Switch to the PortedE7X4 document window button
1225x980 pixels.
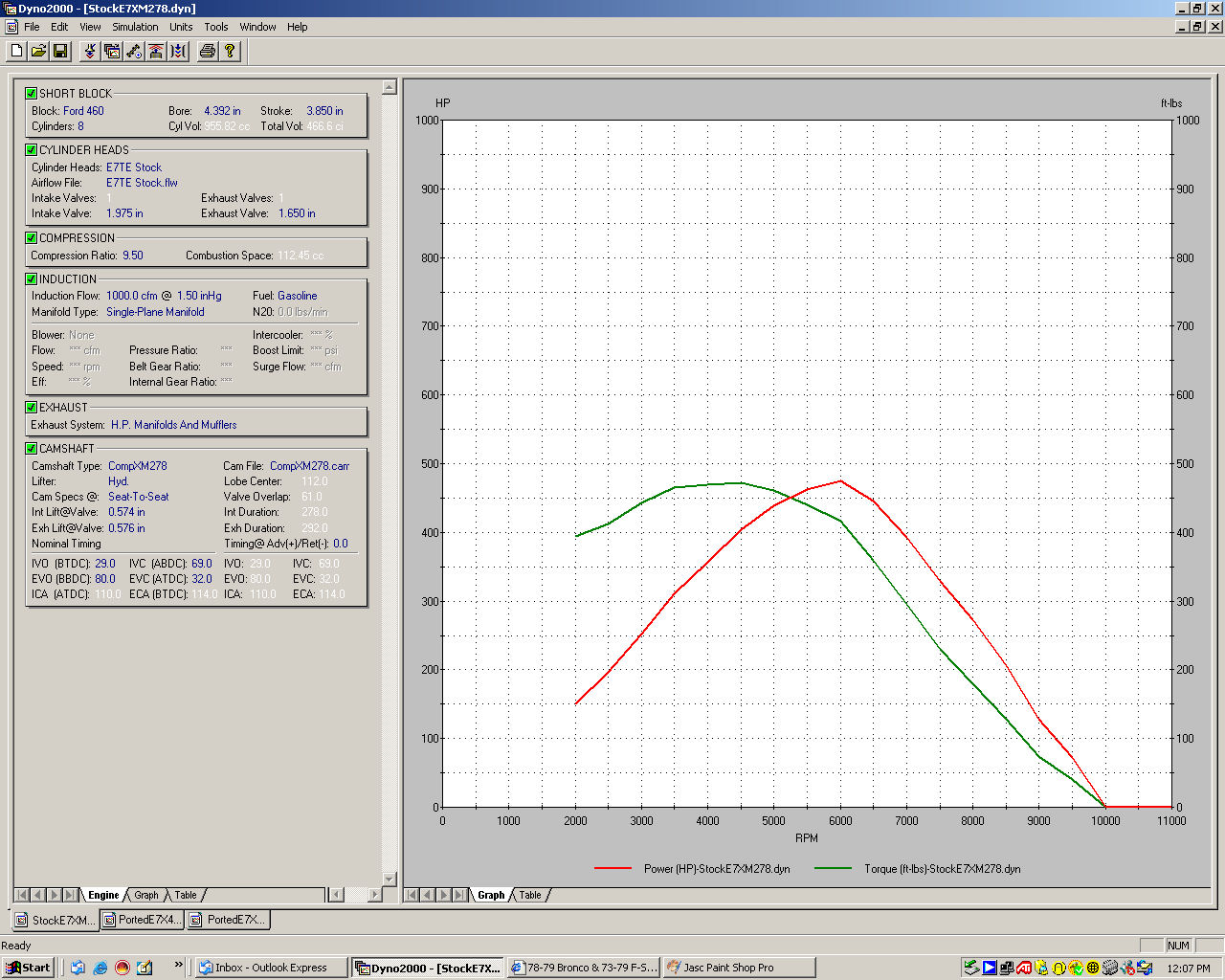click(142, 920)
